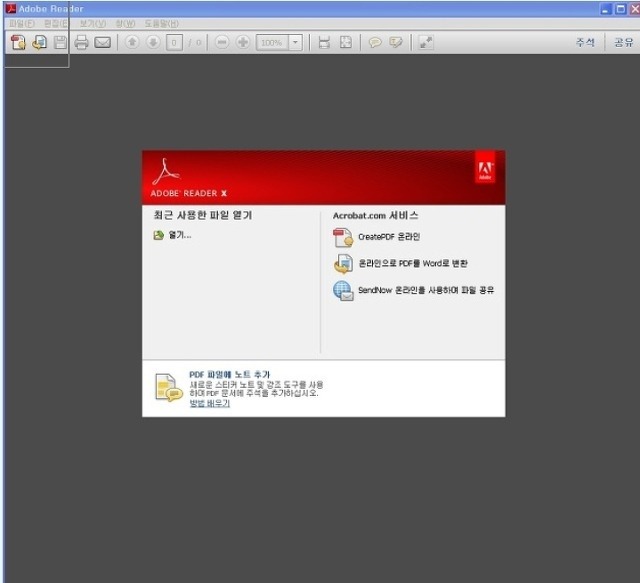
Task: Click the fit full page icon
Action: 346,42
